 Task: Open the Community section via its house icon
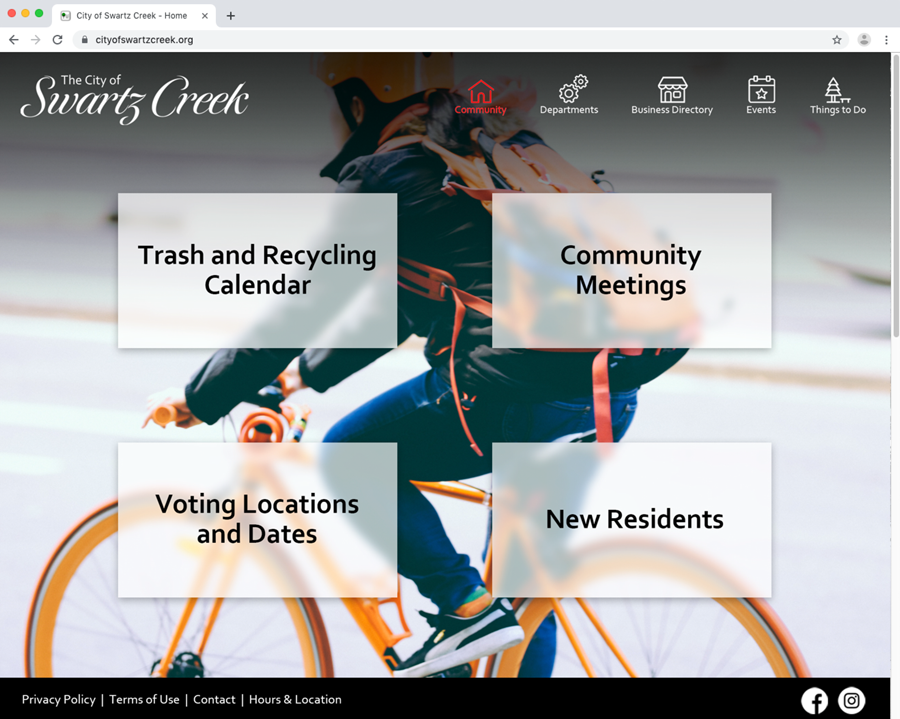click(x=480, y=87)
